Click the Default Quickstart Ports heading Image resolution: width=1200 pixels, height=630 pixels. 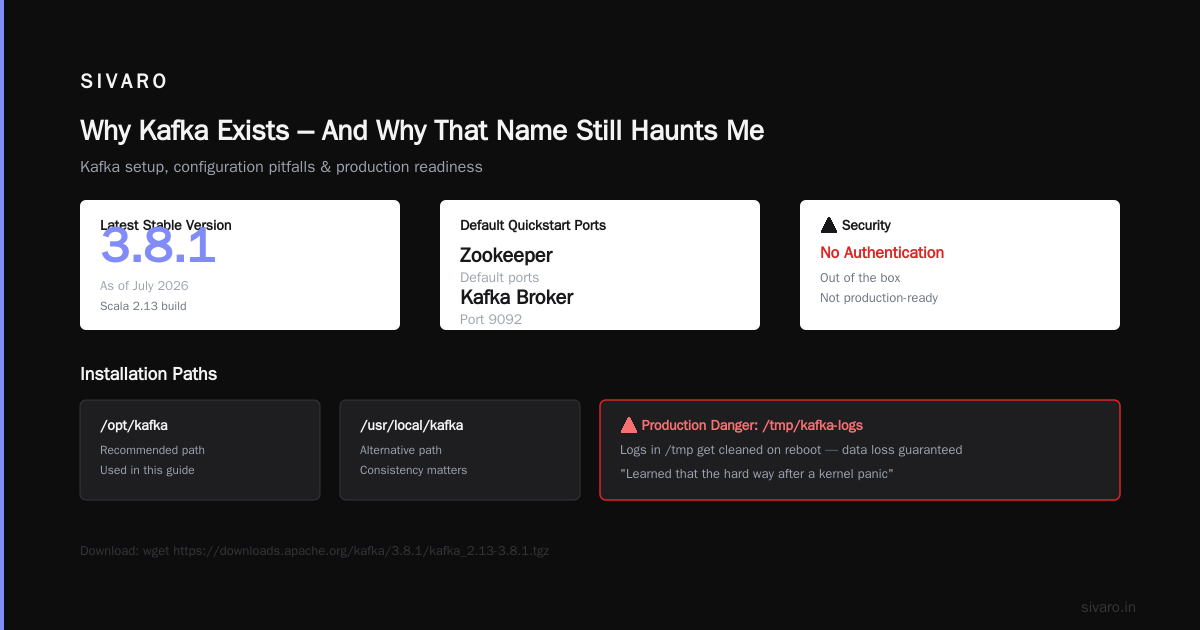[x=533, y=225]
